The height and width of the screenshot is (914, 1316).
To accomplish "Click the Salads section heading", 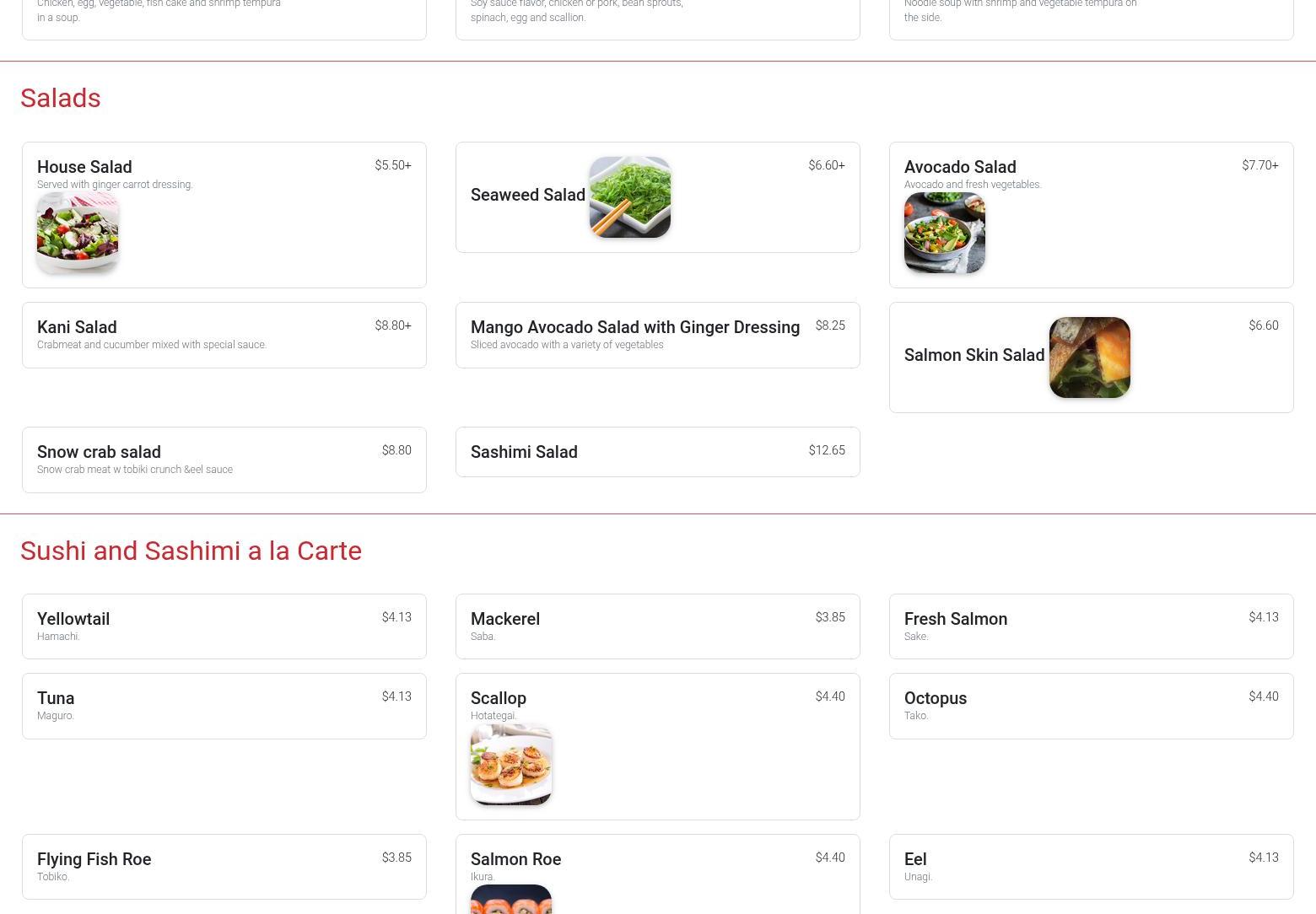I will point(61,98).
